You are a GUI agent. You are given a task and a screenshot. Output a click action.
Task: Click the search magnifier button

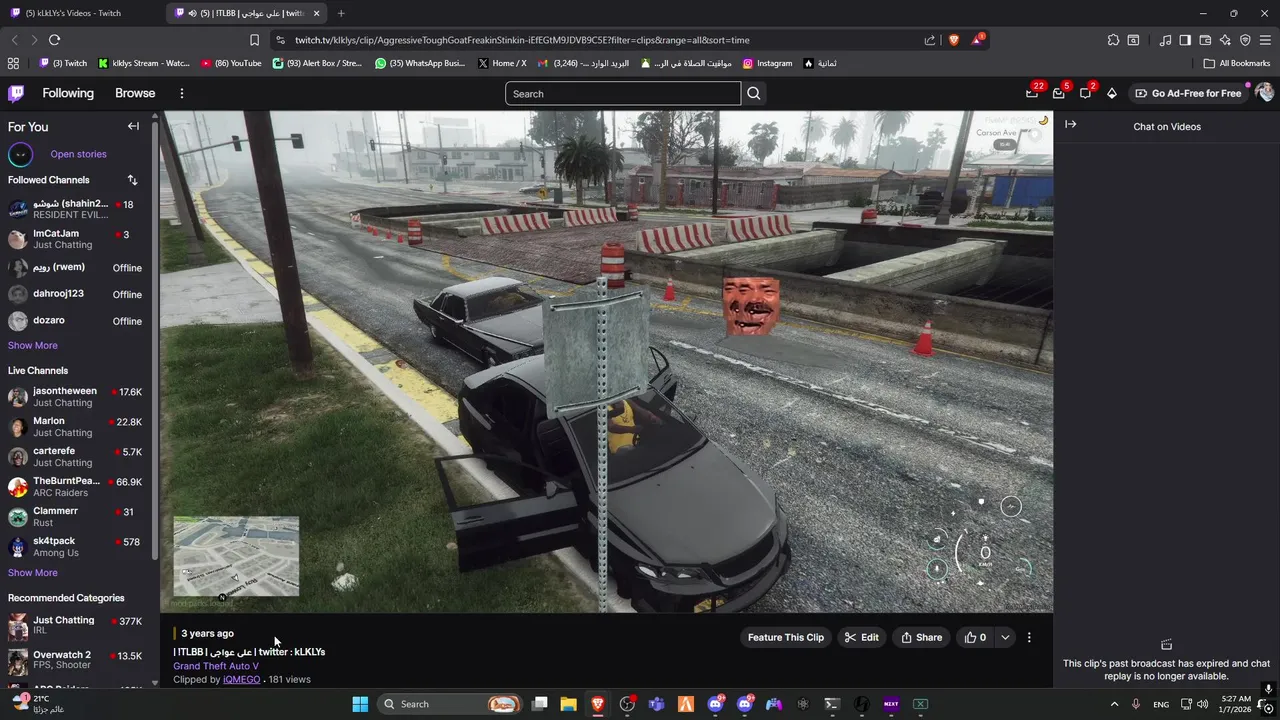754,94
